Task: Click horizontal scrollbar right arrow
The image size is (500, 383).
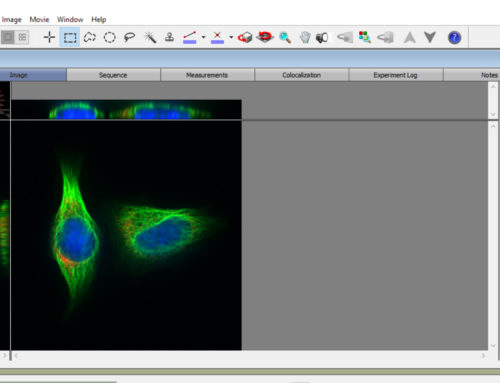Action: (x=483, y=356)
